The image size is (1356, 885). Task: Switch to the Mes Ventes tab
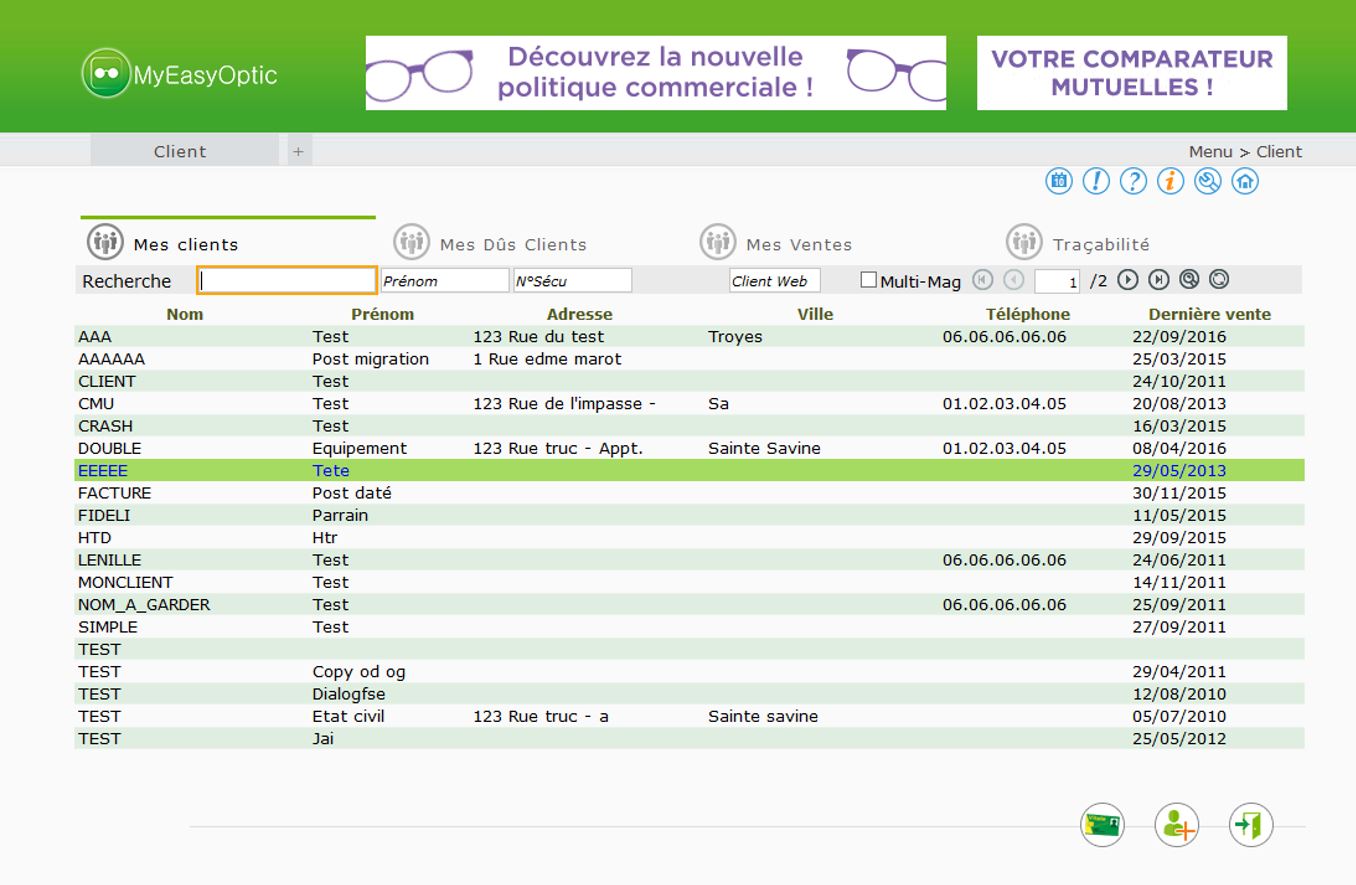(799, 244)
